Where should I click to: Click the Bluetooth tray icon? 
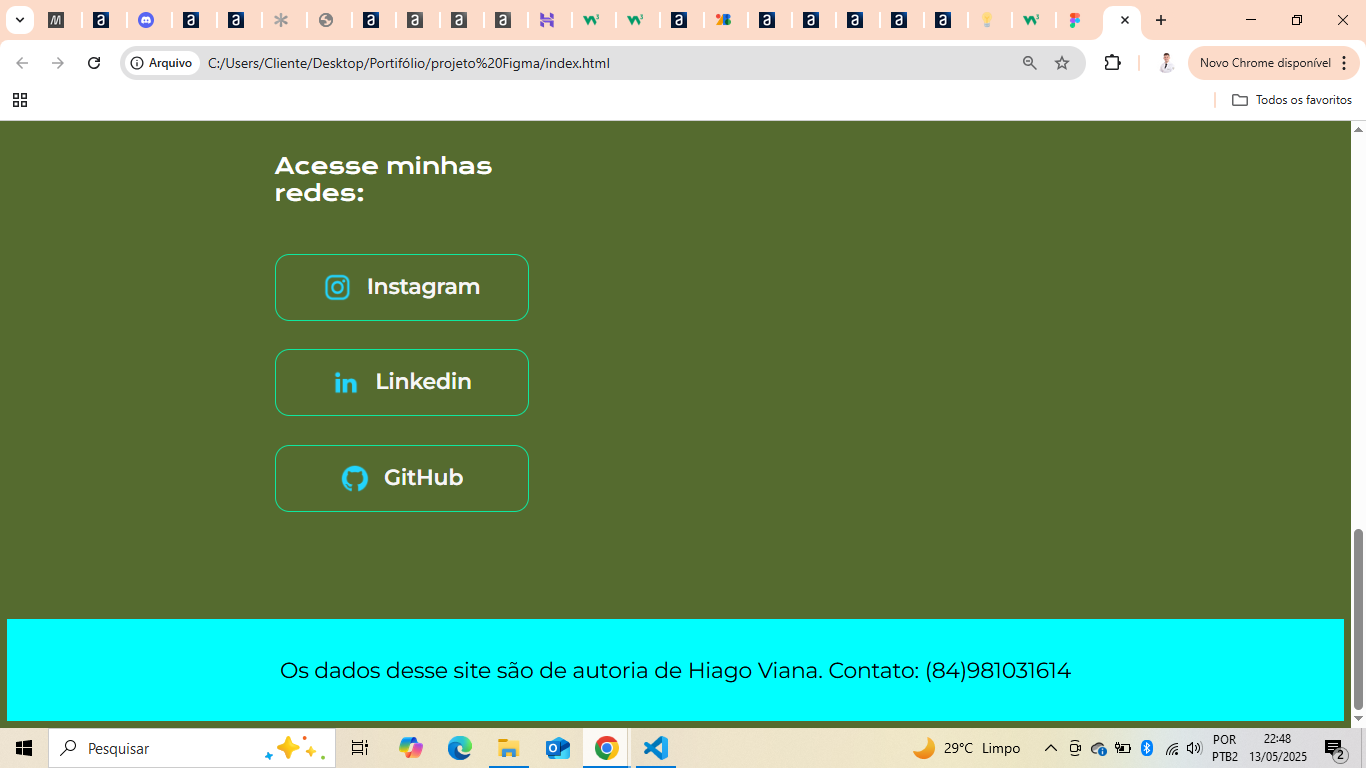pyautogui.click(x=1147, y=748)
